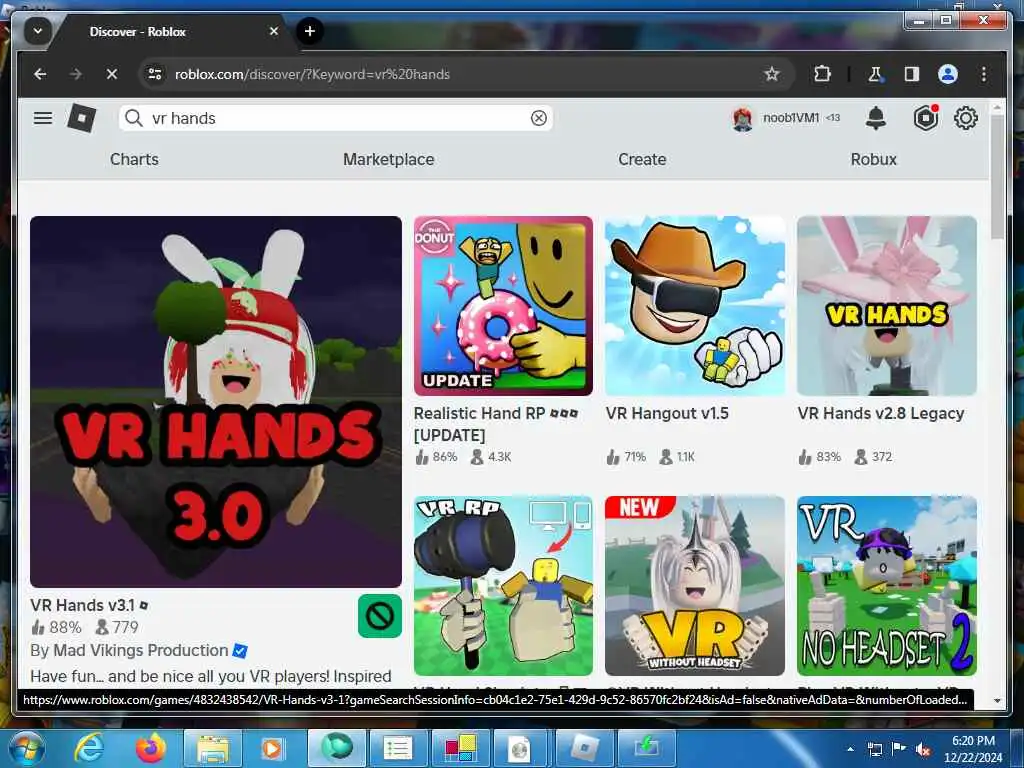
Task: Open the large VR HANDS 3.0 thumbnail
Action: 216,402
